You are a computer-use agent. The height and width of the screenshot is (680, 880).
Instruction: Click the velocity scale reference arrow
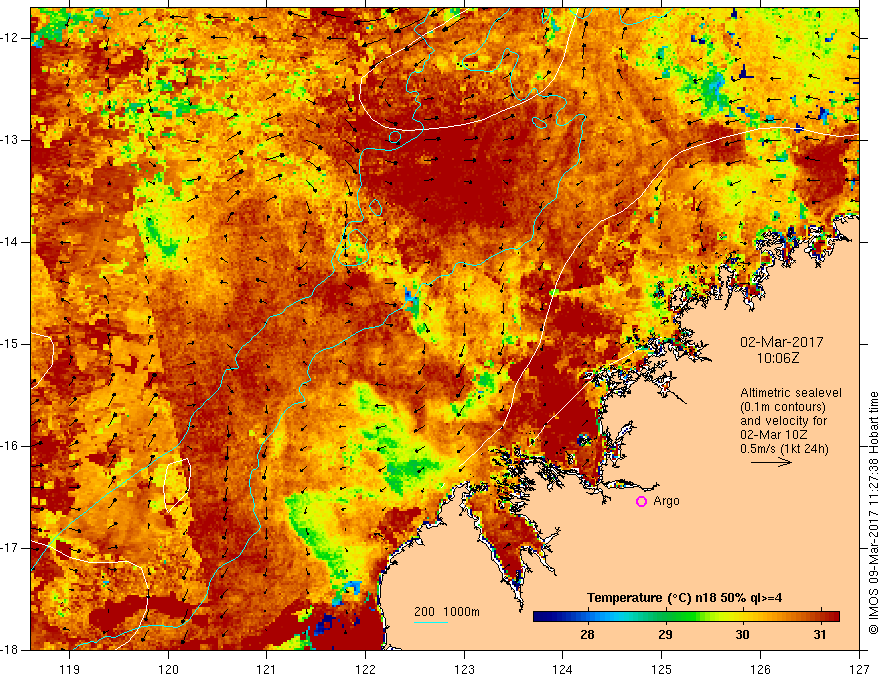click(771, 462)
